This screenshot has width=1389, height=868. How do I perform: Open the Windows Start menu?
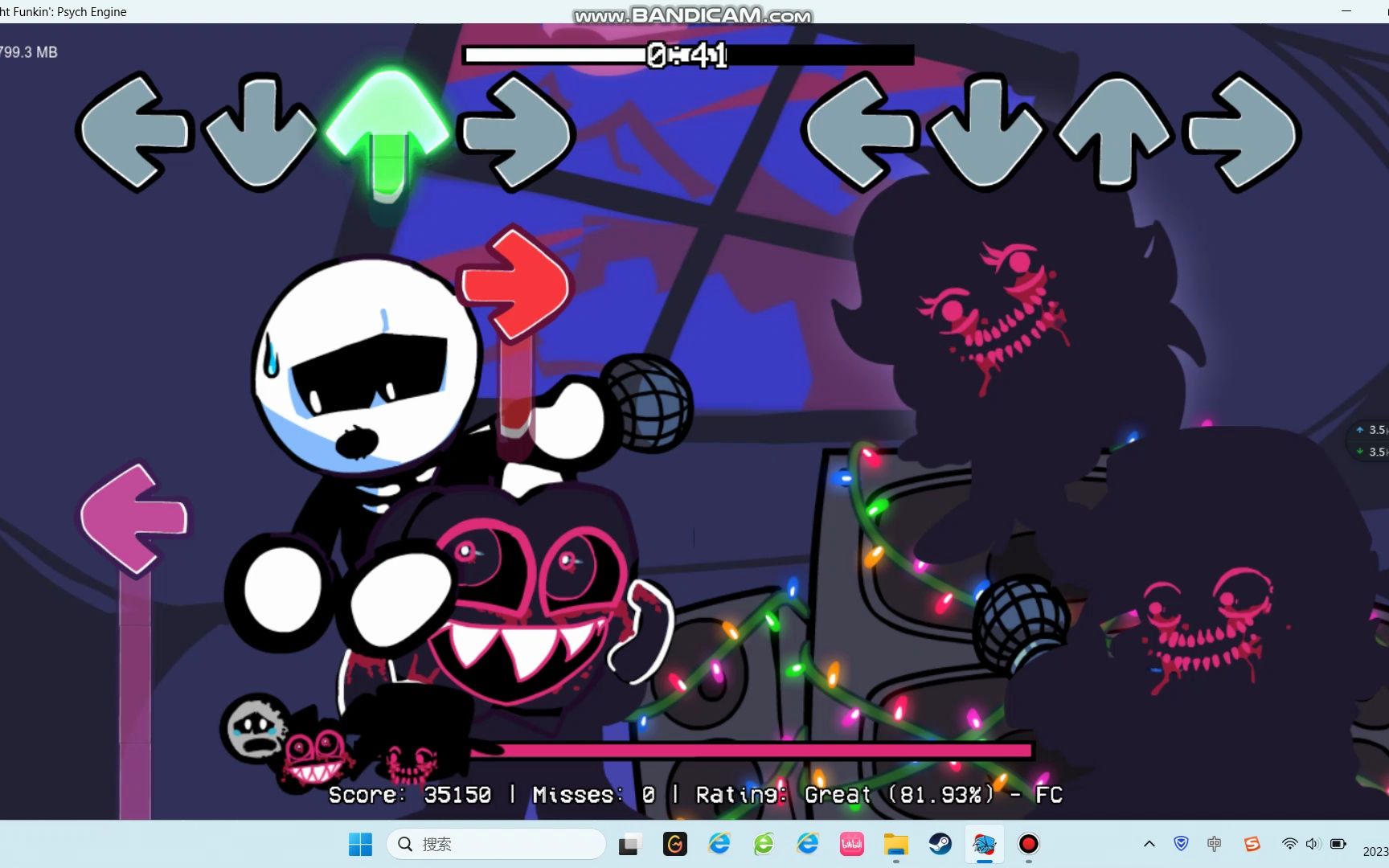coord(360,844)
